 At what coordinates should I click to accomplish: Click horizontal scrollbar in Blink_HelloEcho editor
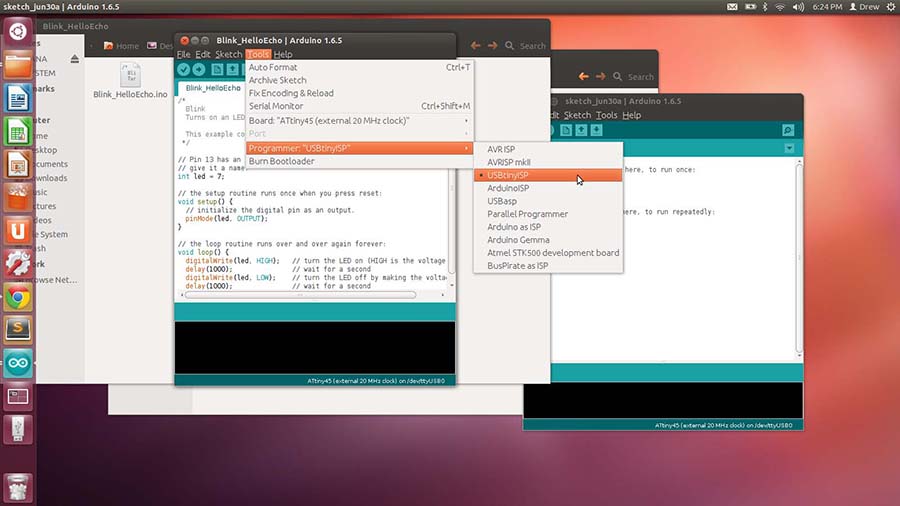click(300, 295)
